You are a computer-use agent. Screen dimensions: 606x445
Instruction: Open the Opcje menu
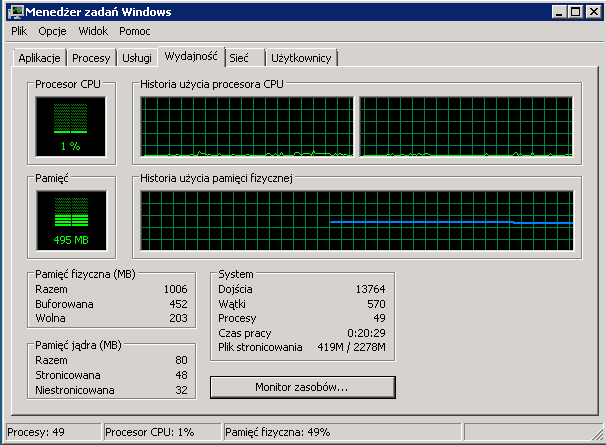click(52, 31)
